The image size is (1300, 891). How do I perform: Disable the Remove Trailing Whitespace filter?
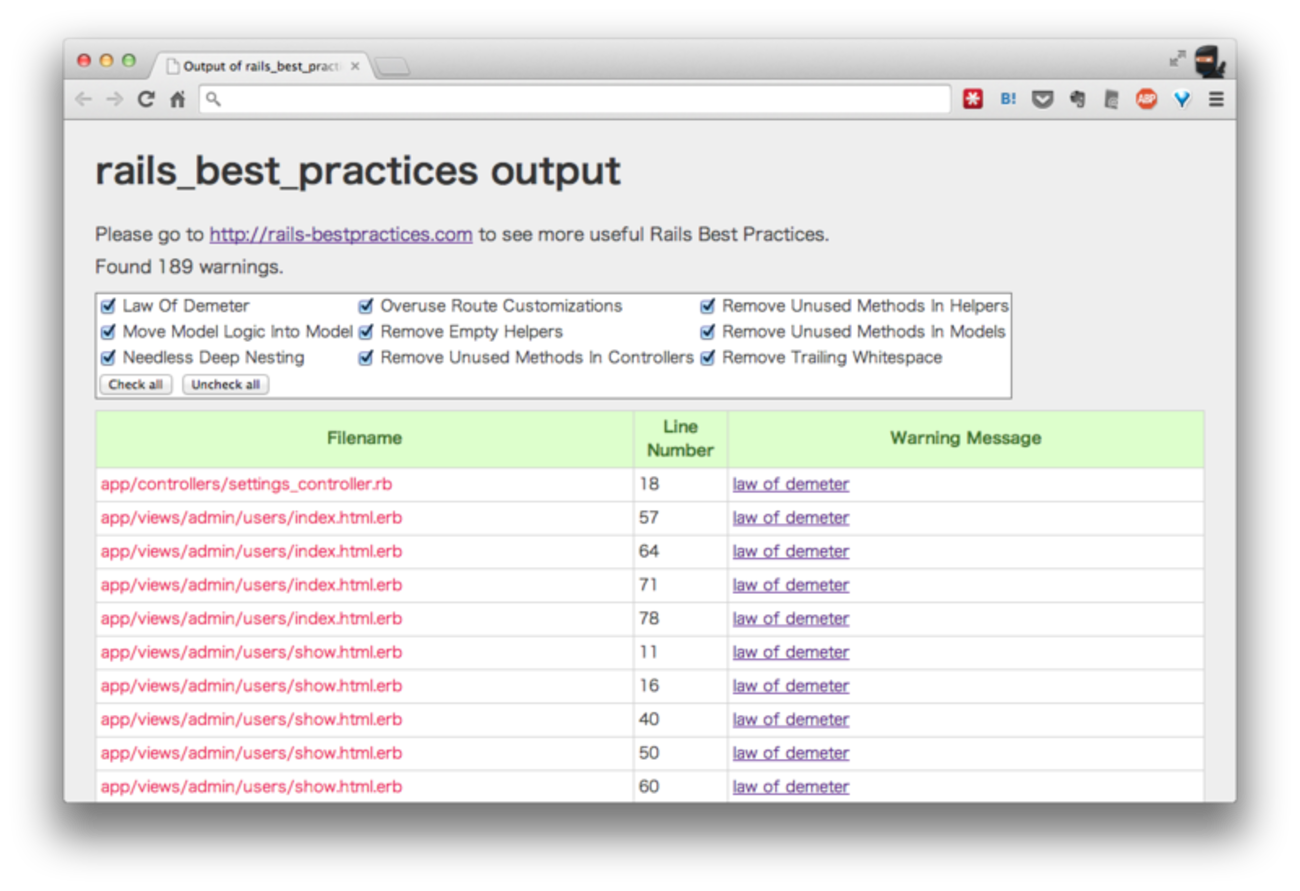pyautogui.click(x=708, y=358)
